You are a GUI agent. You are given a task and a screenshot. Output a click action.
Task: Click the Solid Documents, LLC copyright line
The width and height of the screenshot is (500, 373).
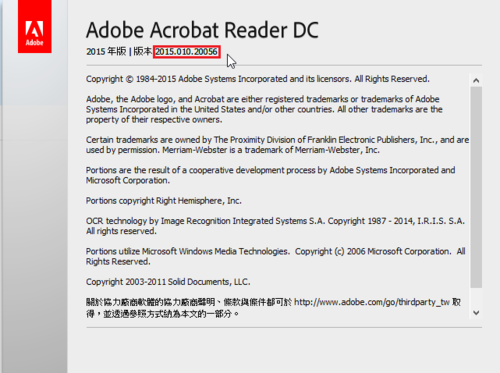point(168,282)
